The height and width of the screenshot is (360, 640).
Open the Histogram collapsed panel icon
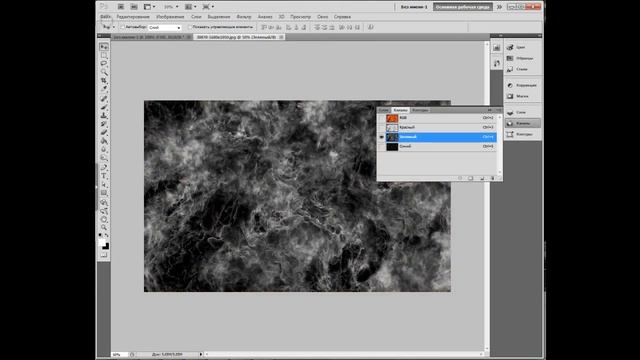click(496, 48)
